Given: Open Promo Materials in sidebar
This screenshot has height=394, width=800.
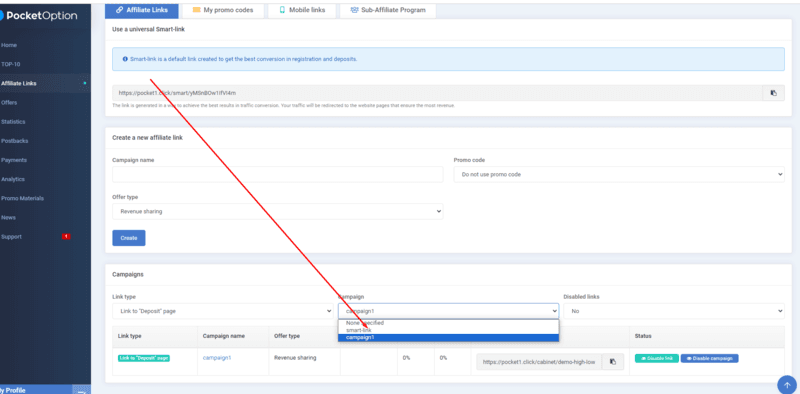Looking at the screenshot, I should [x=22, y=198].
